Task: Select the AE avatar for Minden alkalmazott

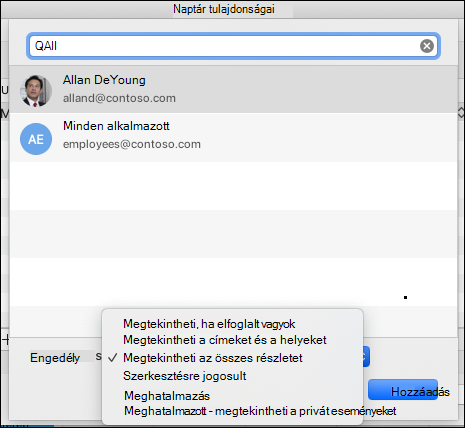Action: [36, 139]
